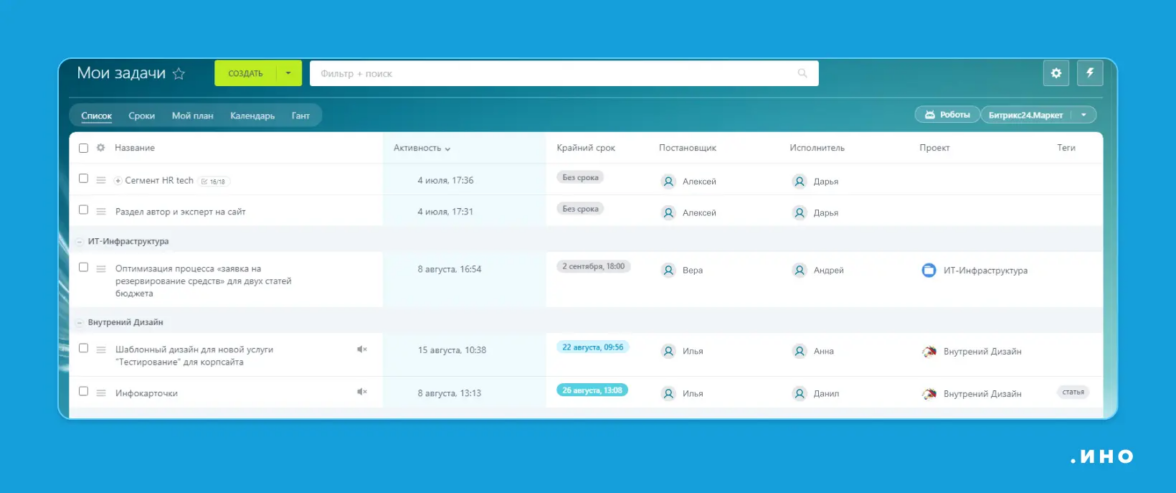The width and height of the screenshot is (1176, 493).
Task: Click the Теги column header
Action: click(1066, 148)
